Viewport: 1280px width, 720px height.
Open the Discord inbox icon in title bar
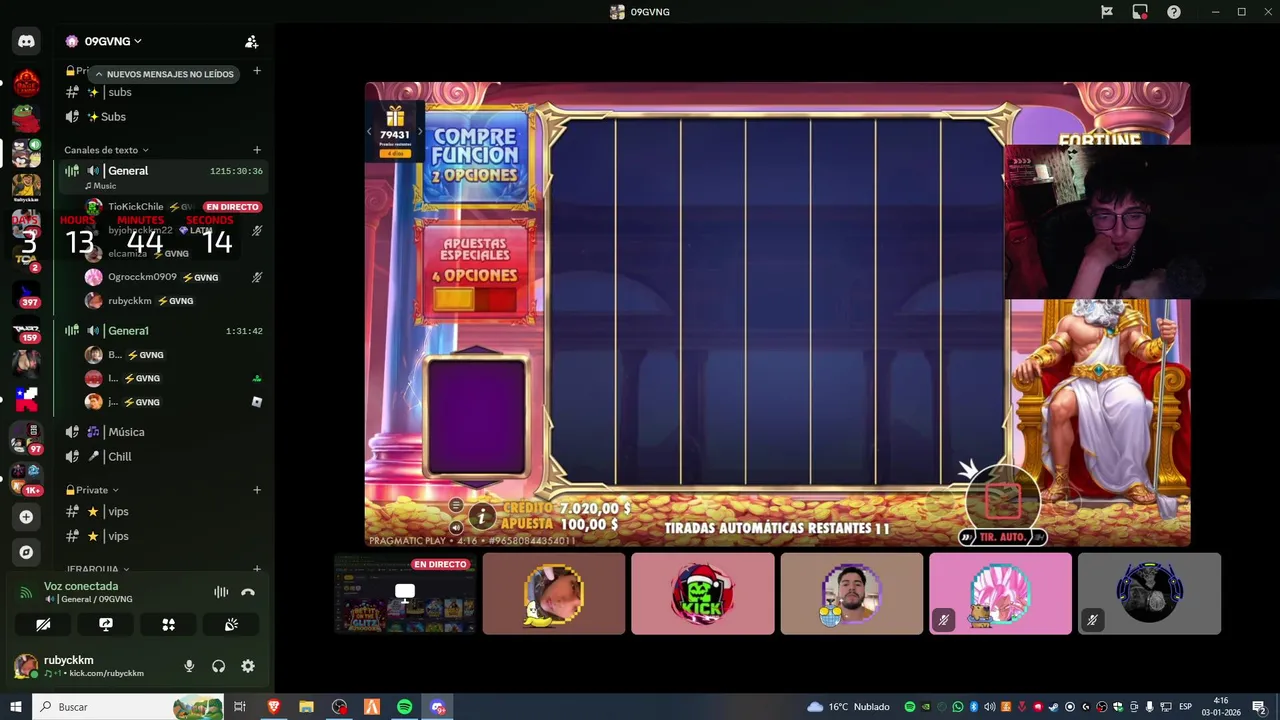point(1140,12)
